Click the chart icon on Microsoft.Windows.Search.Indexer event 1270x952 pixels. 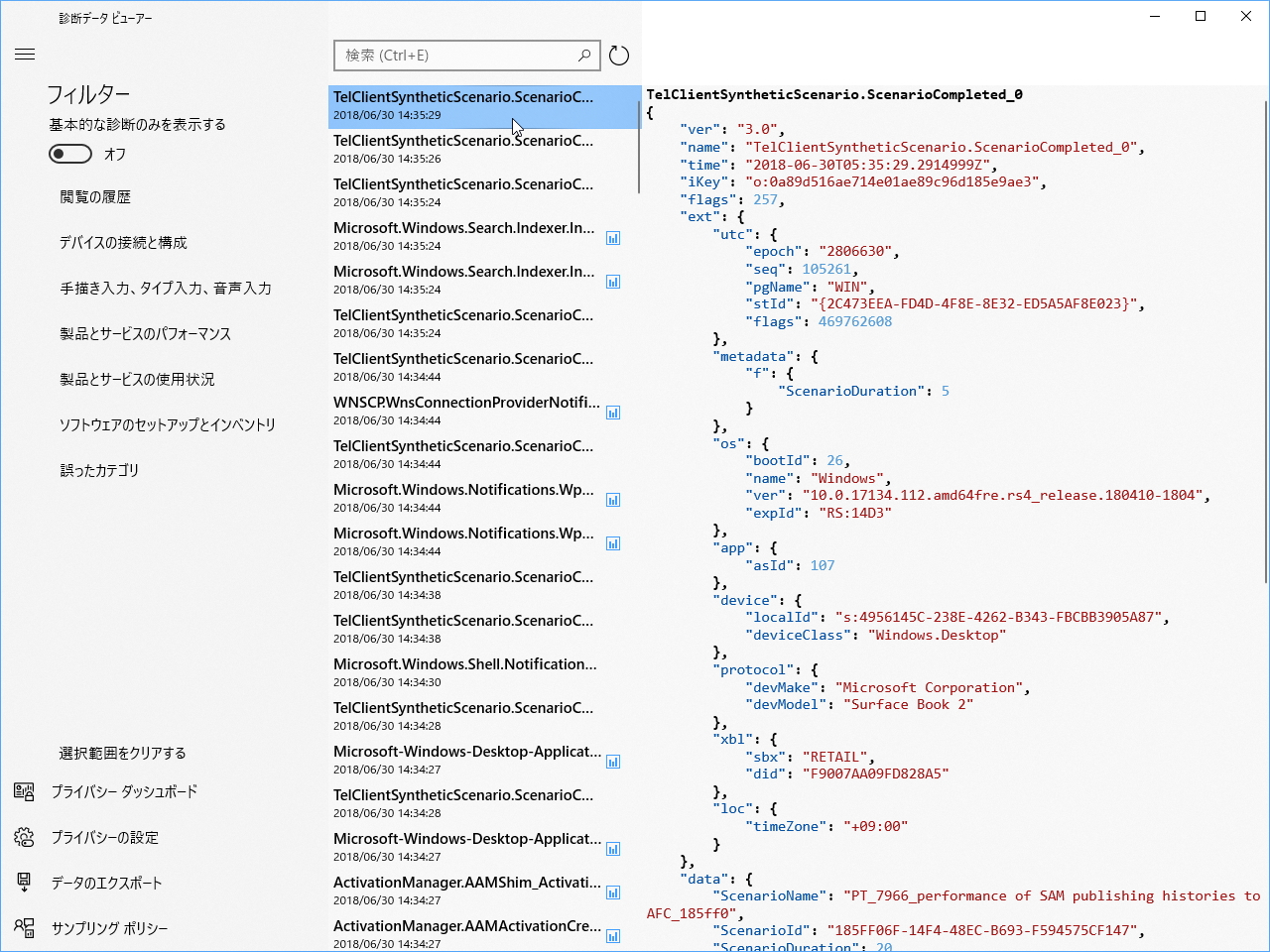[x=612, y=238]
